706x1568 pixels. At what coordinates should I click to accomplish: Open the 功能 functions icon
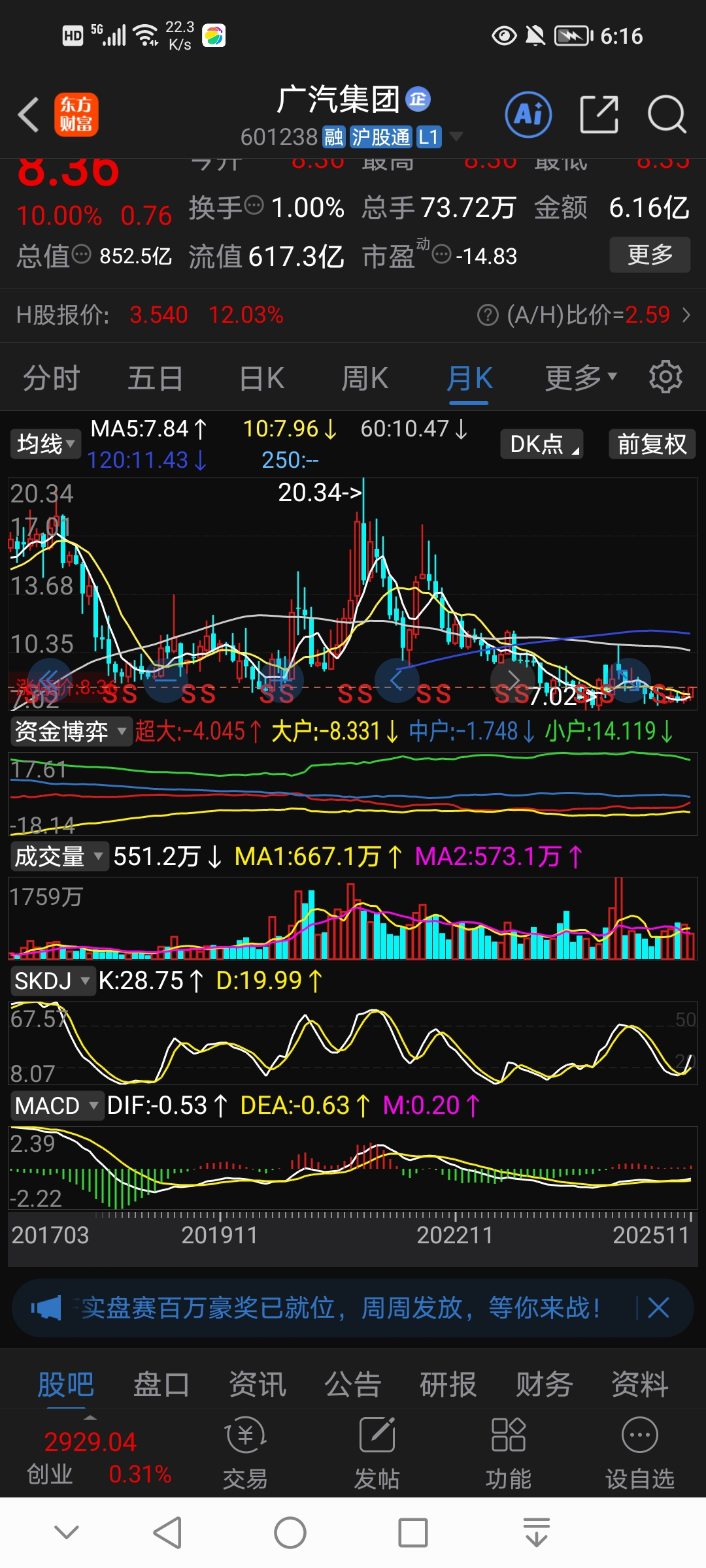coord(508,1452)
